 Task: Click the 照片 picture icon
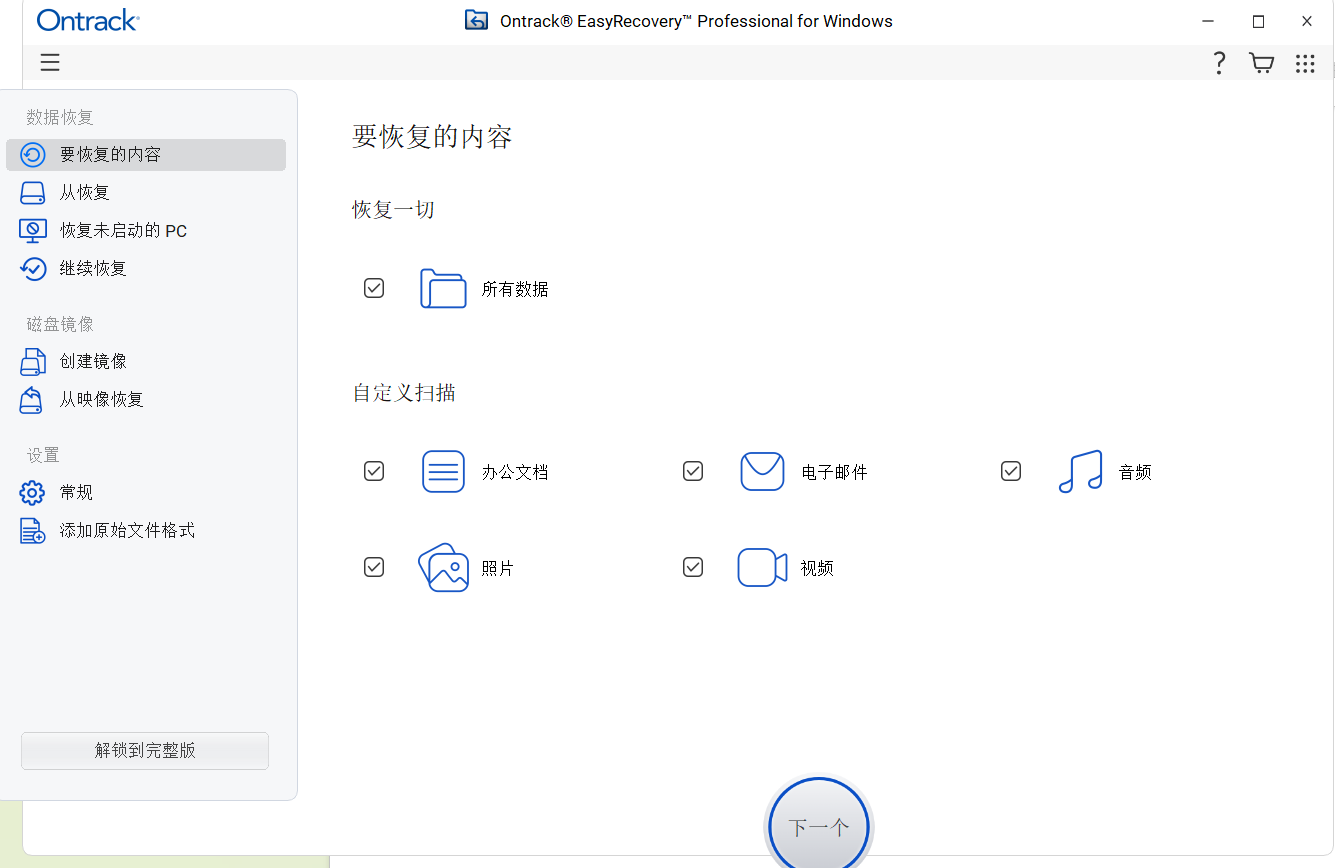click(x=443, y=567)
